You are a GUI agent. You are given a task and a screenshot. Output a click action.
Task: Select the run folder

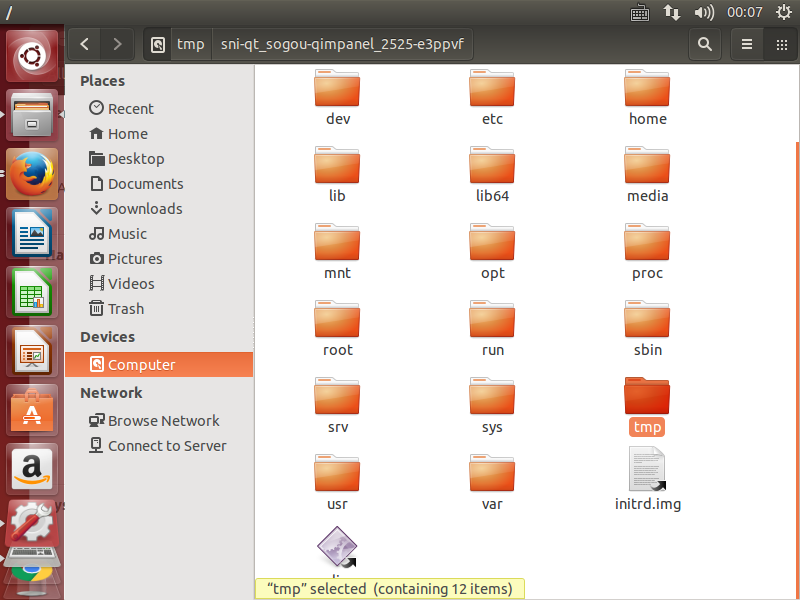click(x=492, y=329)
